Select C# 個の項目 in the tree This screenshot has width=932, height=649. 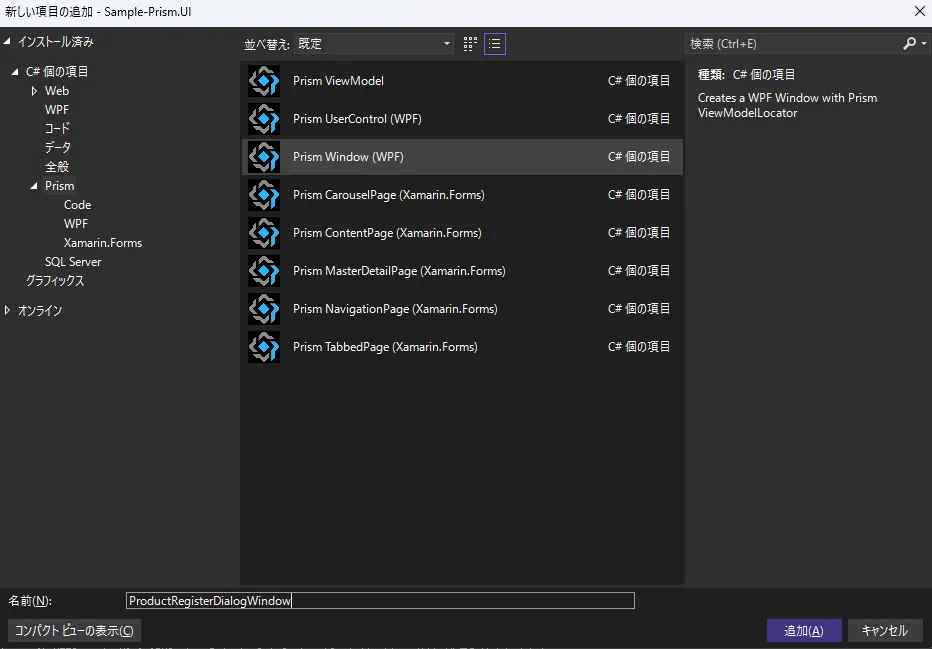57,72
